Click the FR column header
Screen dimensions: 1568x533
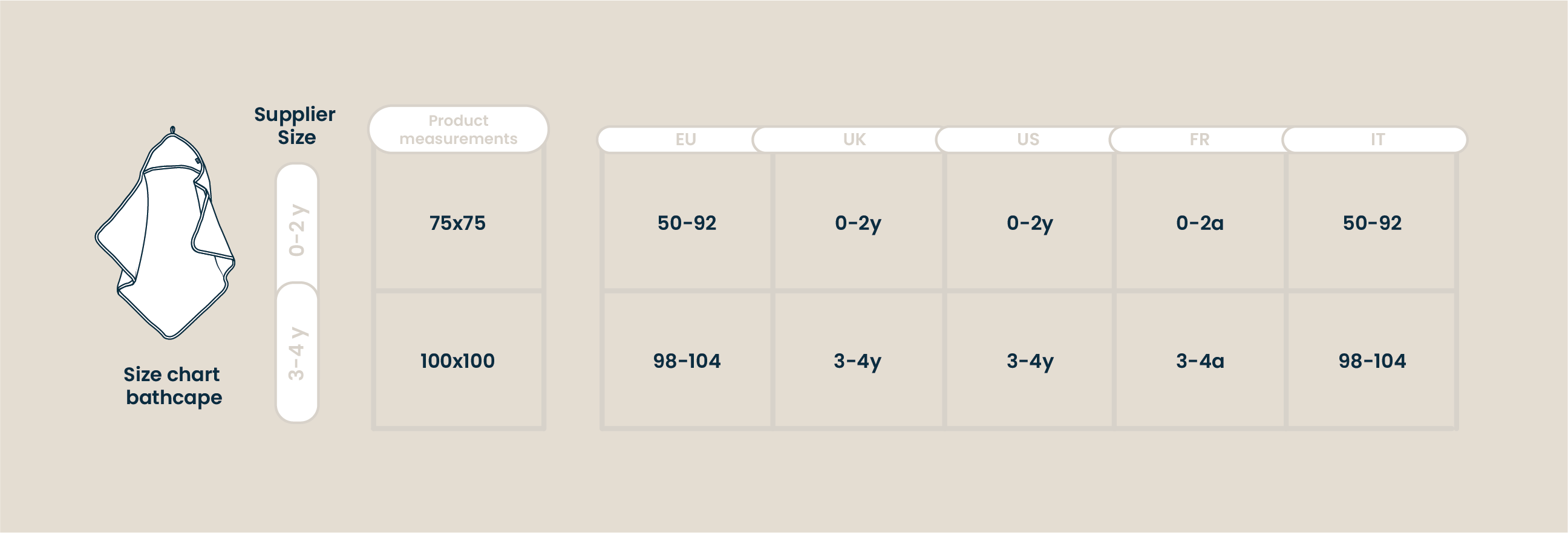(x=1199, y=139)
